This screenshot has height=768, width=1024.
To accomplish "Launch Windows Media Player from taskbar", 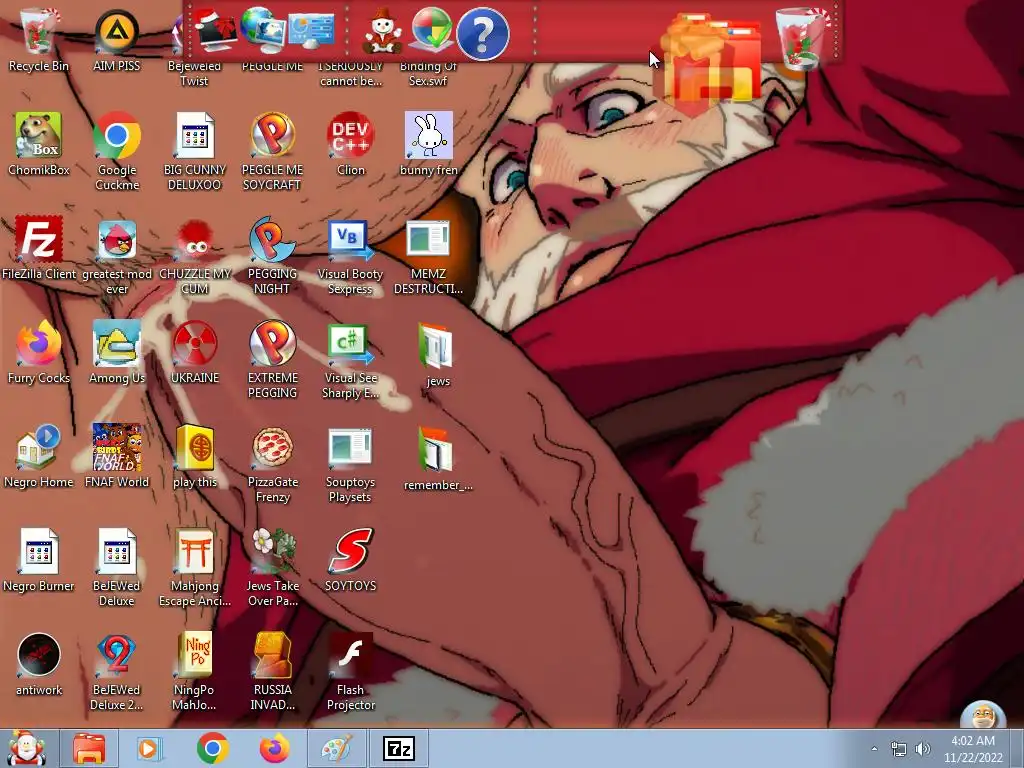I will [x=149, y=748].
